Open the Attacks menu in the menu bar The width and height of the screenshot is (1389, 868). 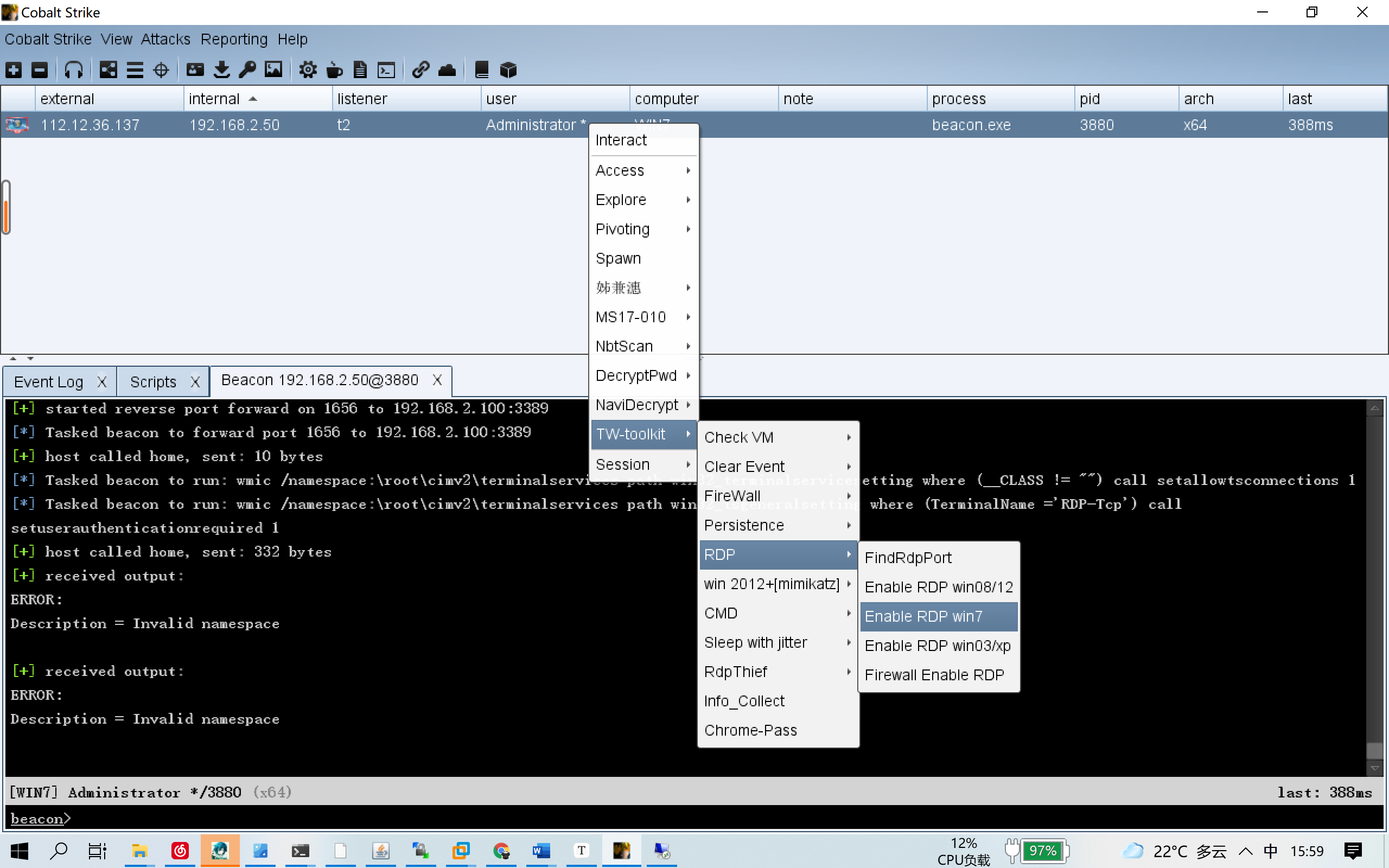tap(165, 39)
